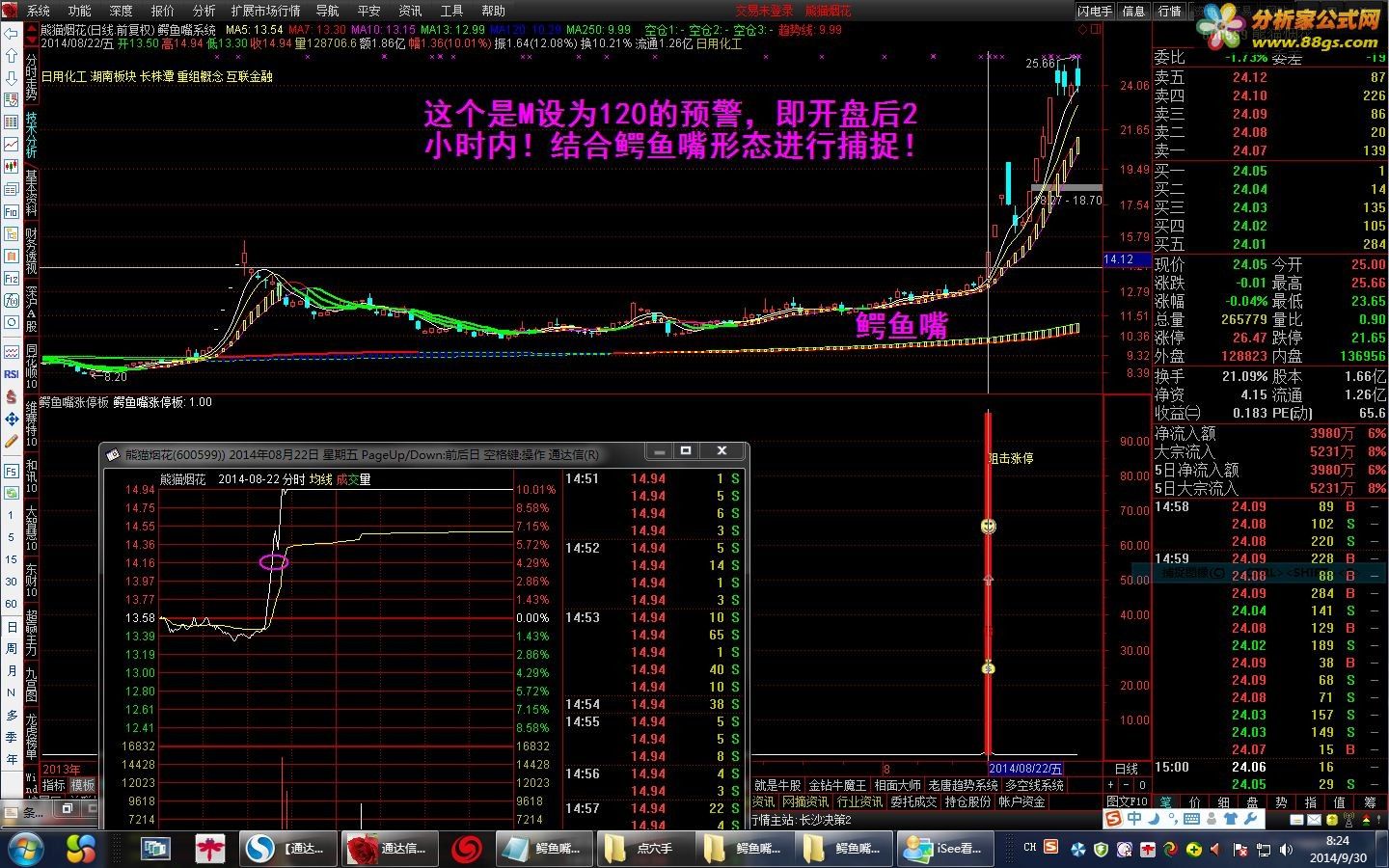Click the system tray volume speaker icon
The height and width of the screenshot is (868, 1389).
(1288, 850)
